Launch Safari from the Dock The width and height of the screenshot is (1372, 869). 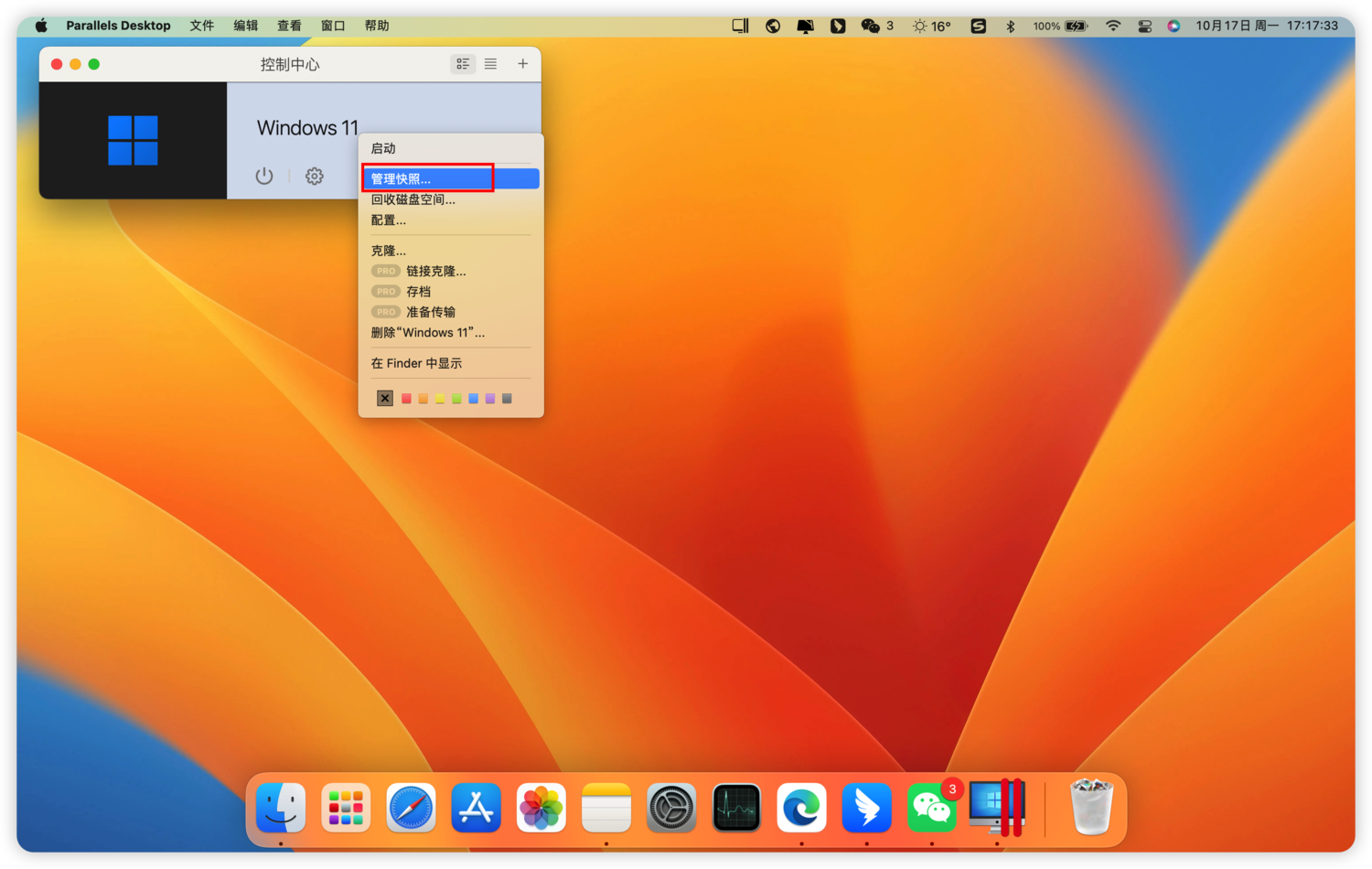411,808
